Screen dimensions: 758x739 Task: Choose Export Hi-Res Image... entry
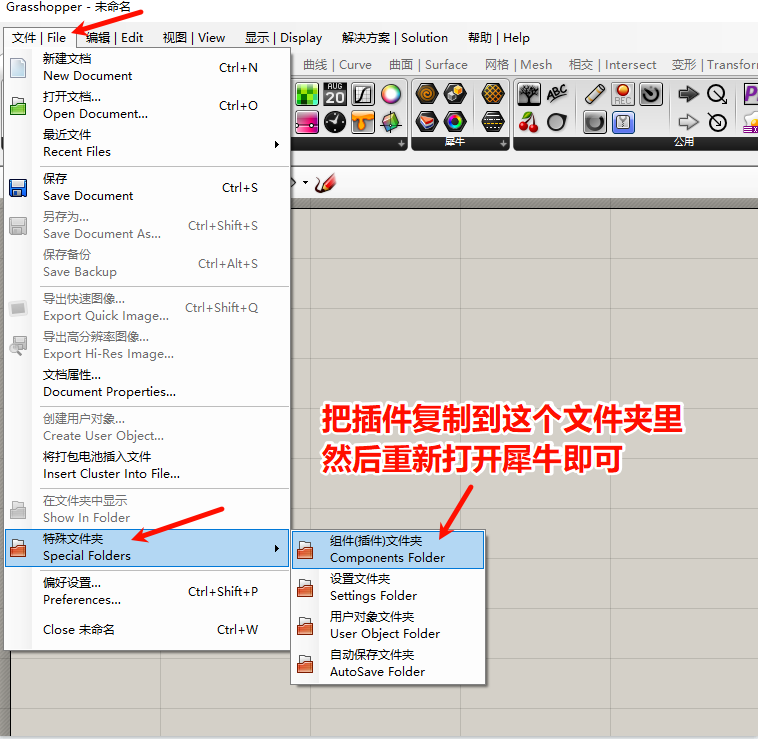point(148,345)
